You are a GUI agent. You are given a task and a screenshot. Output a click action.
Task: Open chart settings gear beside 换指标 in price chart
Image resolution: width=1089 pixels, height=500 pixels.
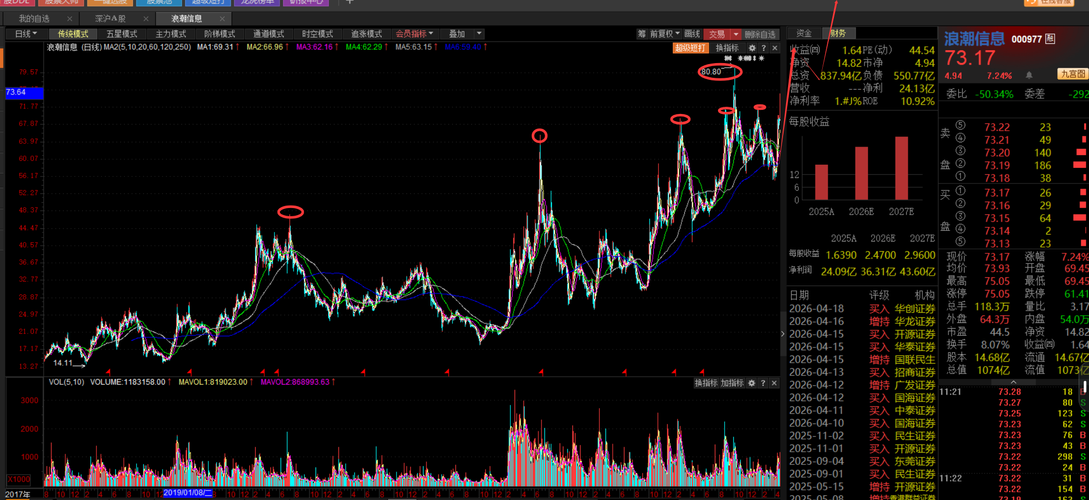[751, 48]
